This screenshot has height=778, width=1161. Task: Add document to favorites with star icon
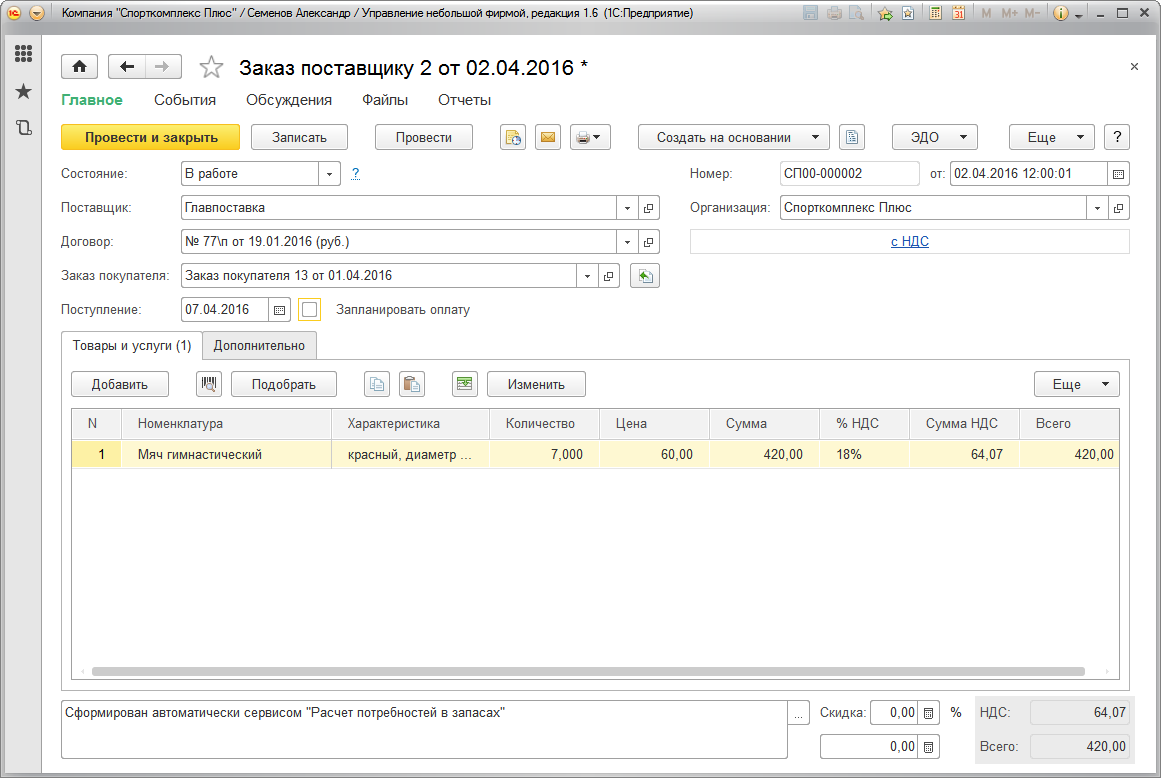tap(211, 67)
